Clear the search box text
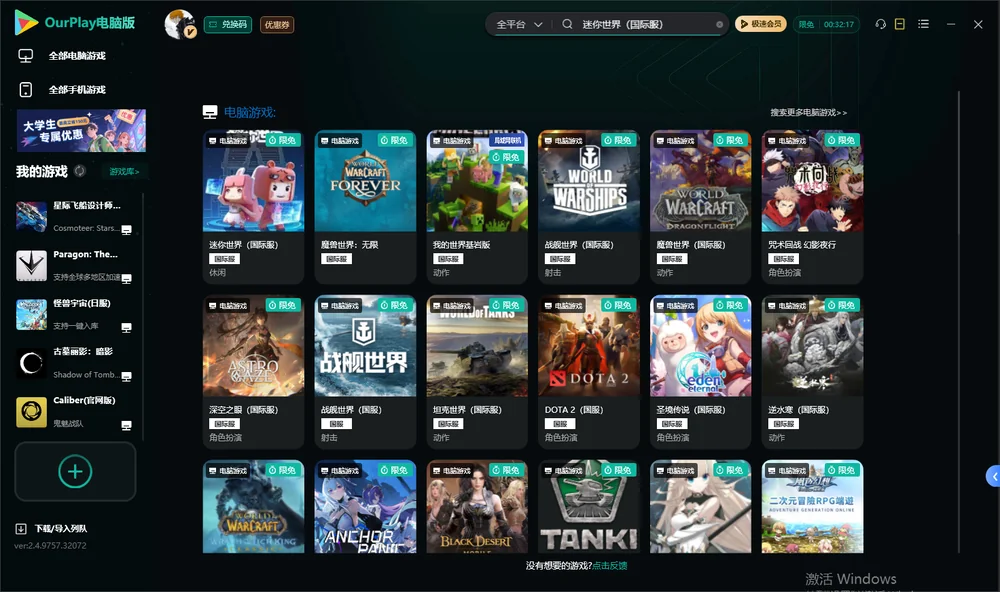This screenshot has height=592, width=1000. click(x=719, y=25)
